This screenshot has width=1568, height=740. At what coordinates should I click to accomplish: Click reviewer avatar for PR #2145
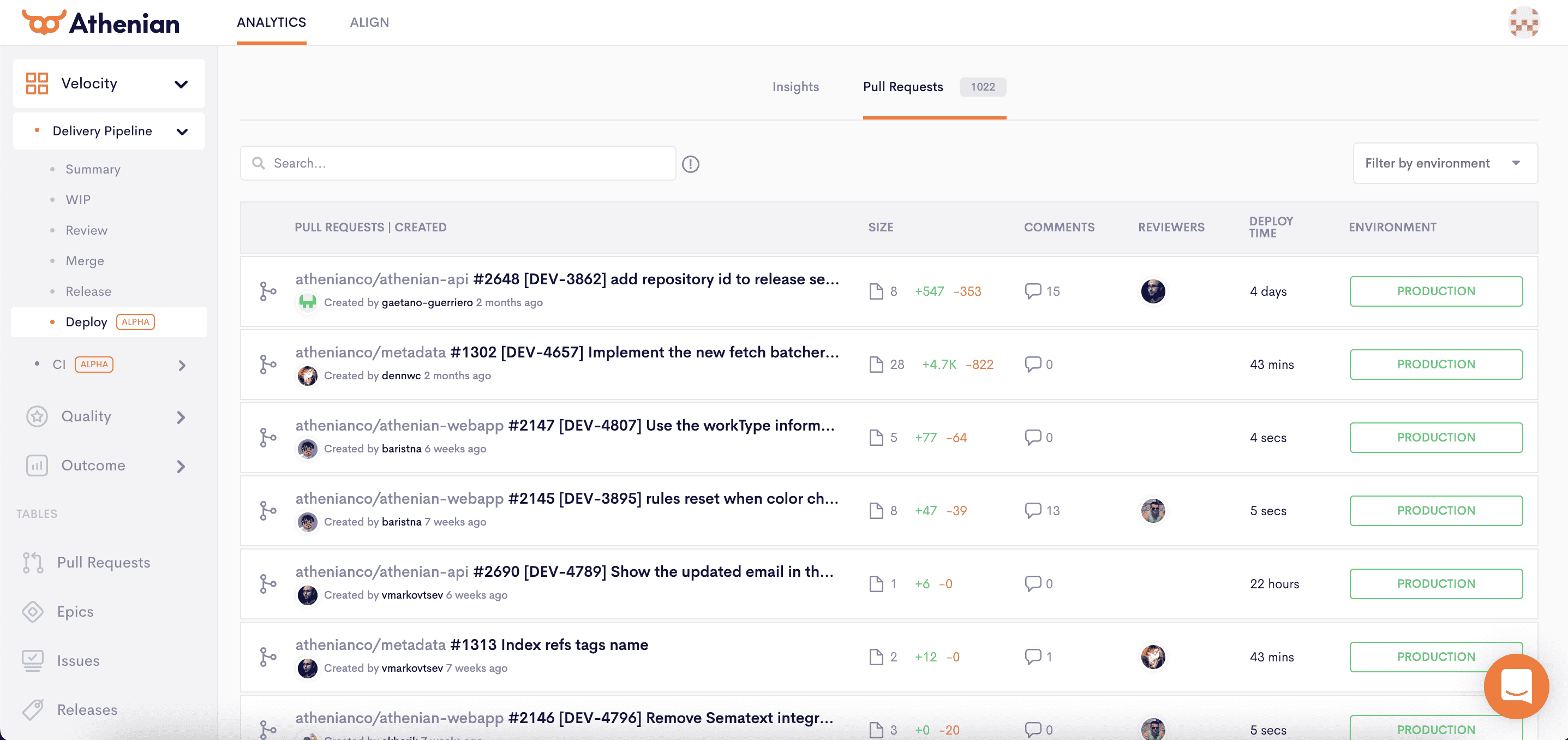click(x=1153, y=510)
